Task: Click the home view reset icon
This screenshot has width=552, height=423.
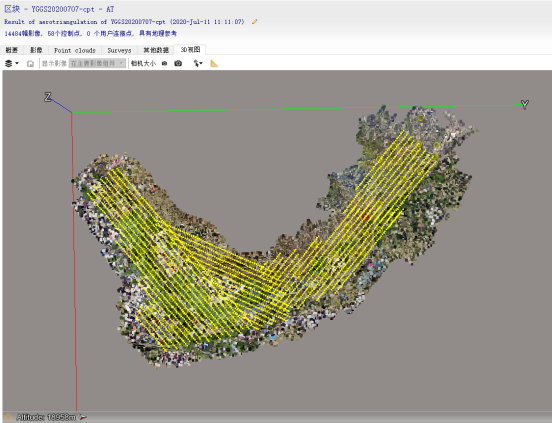Action: [30, 64]
